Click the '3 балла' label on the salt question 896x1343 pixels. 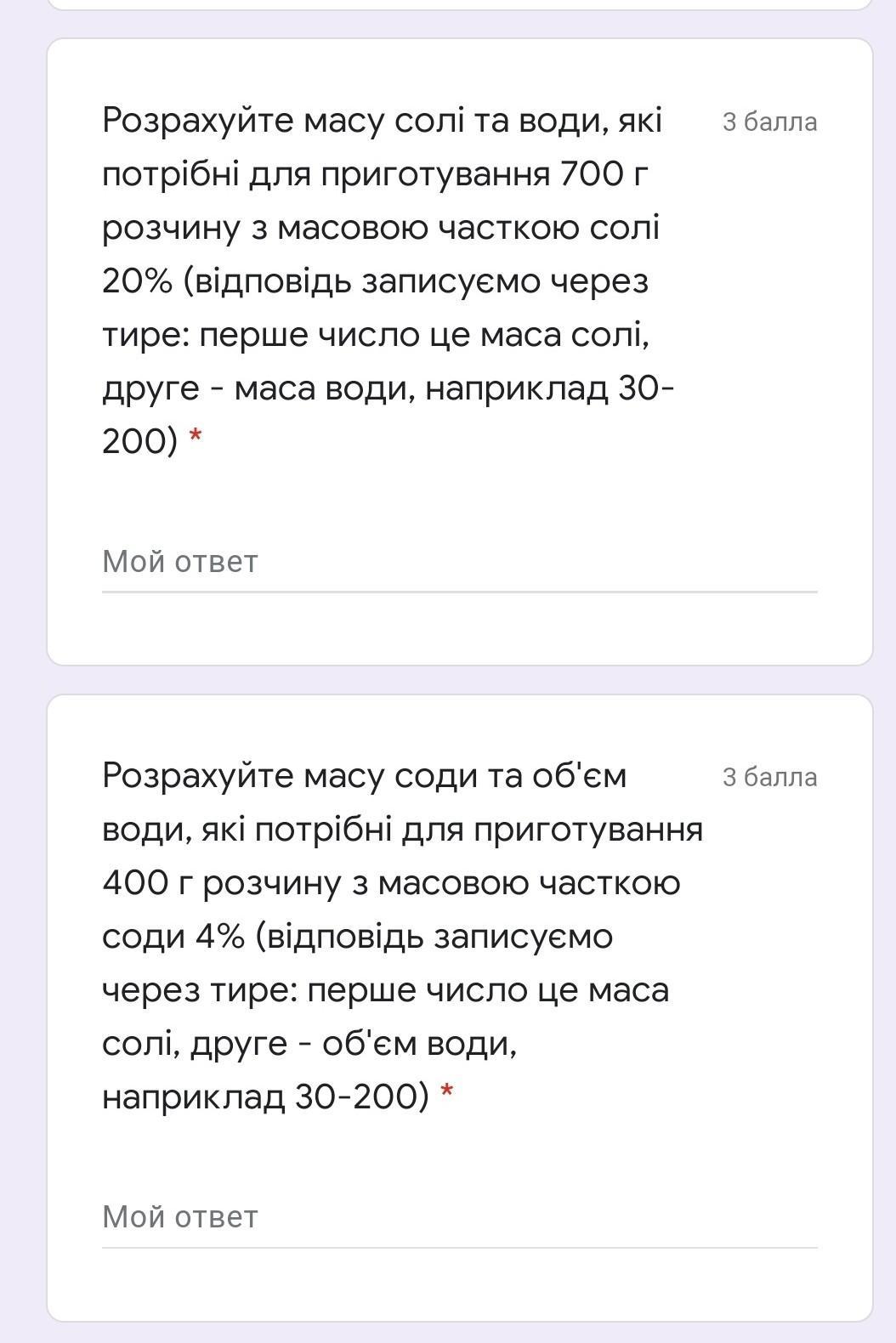pos(769,122)
